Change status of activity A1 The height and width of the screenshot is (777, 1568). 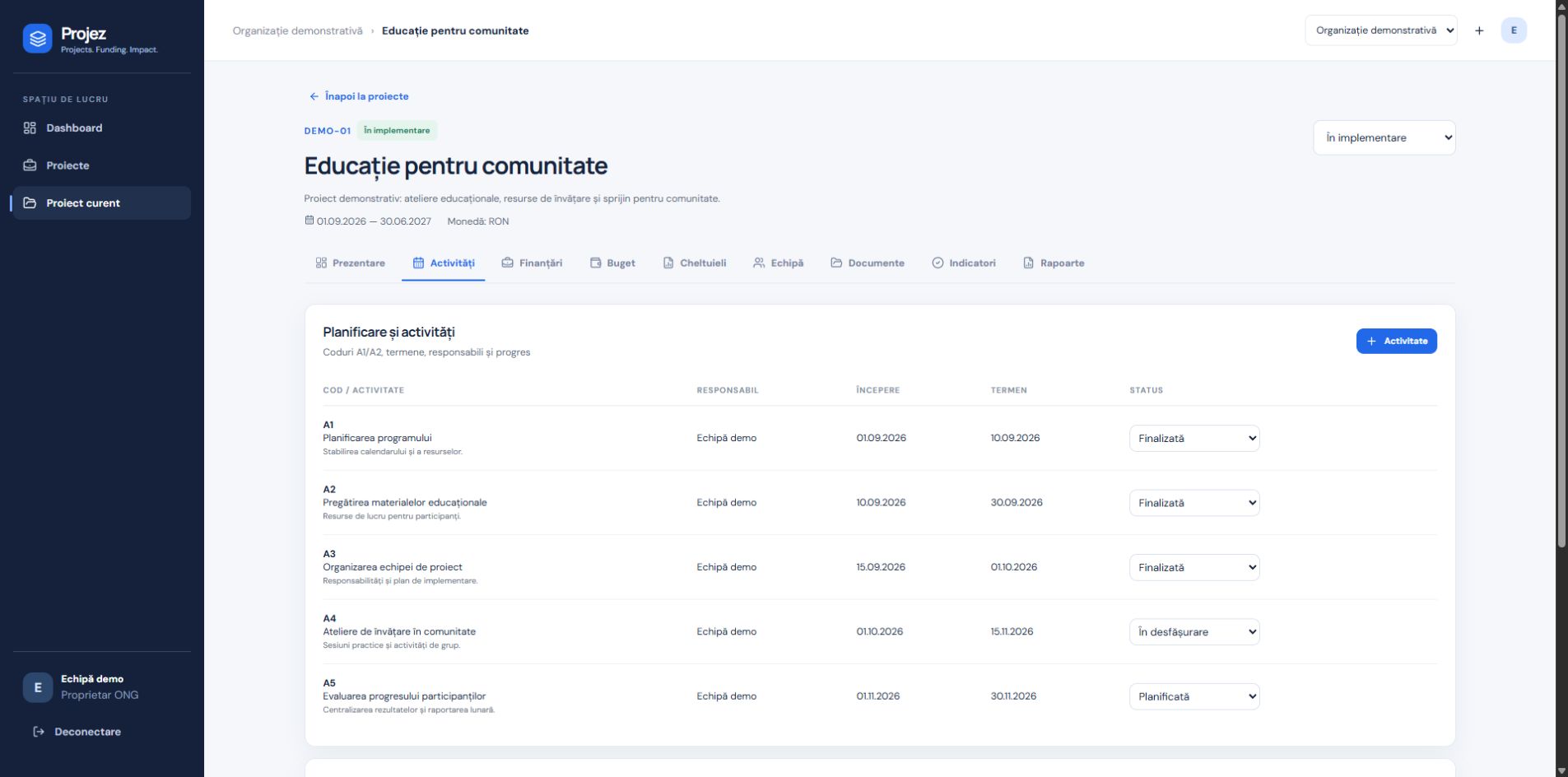point(1194,439)
